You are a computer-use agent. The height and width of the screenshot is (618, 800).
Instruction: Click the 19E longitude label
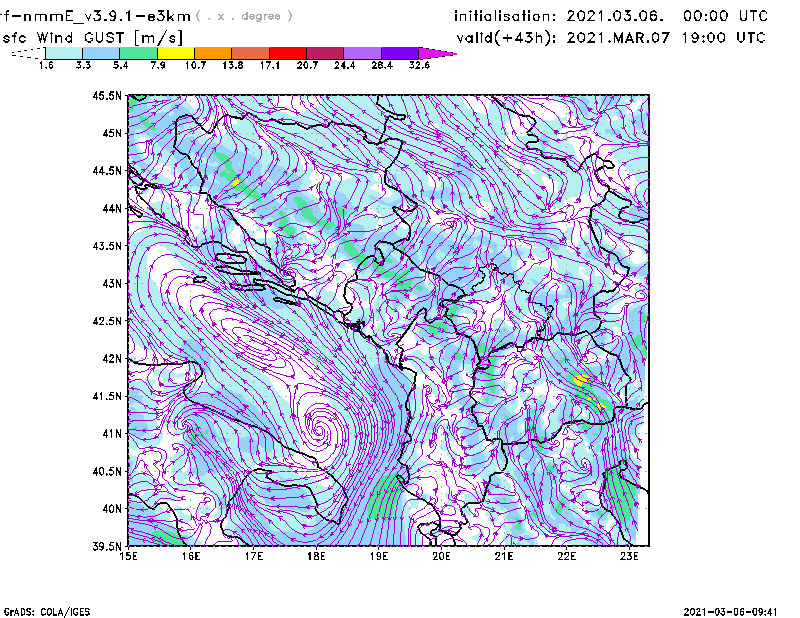[x=379, y=556]
